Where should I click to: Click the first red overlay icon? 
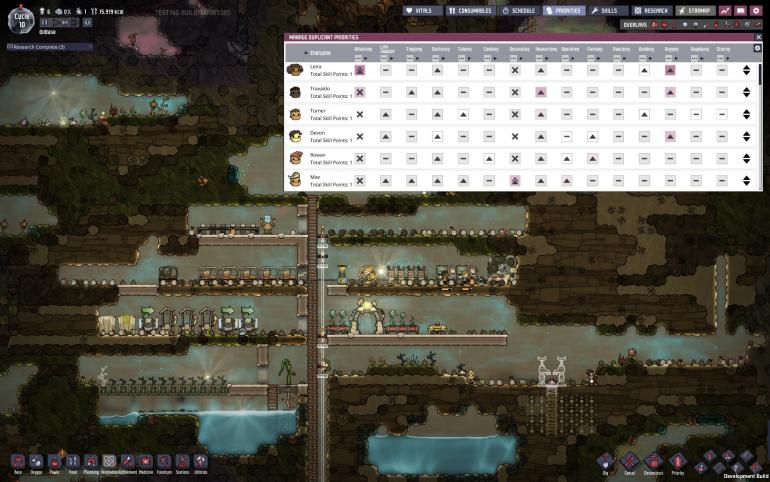point(655,25)
